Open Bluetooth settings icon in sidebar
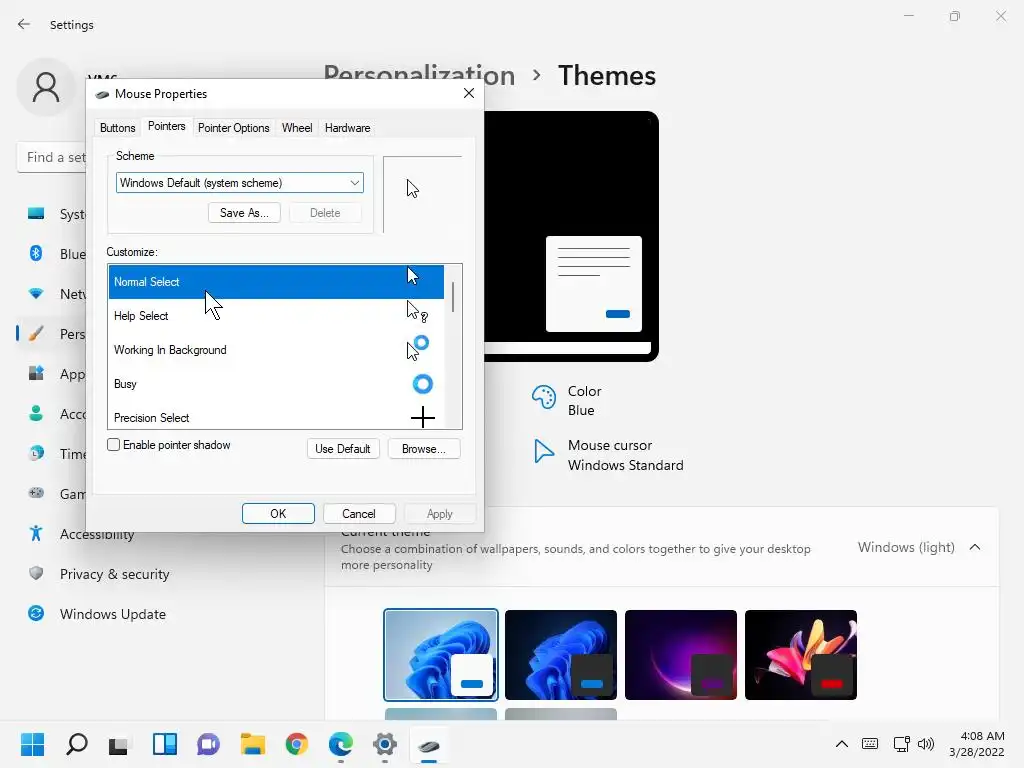 36,253
